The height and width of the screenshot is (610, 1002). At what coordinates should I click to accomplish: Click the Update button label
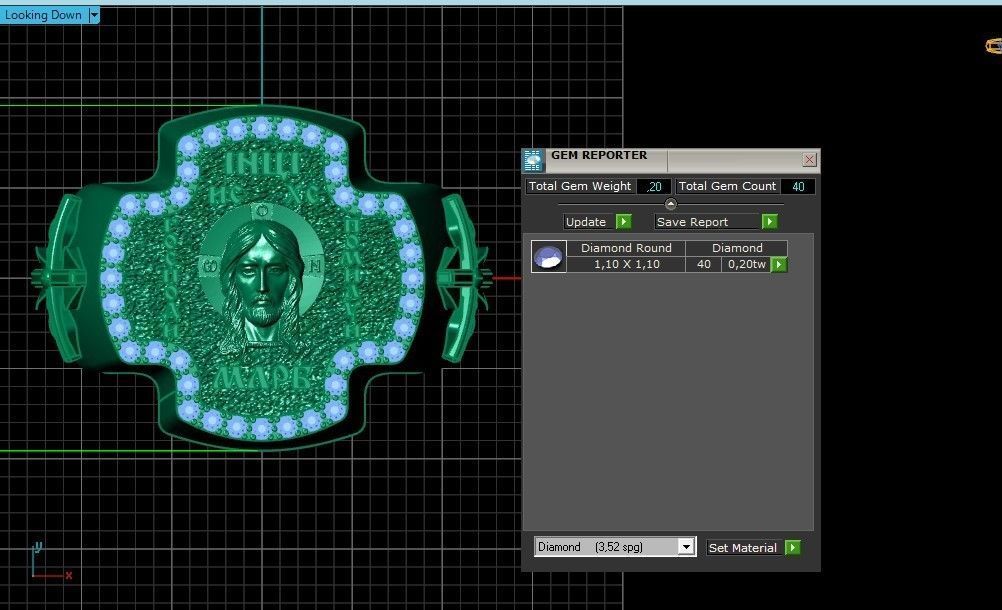coord(589,222)
